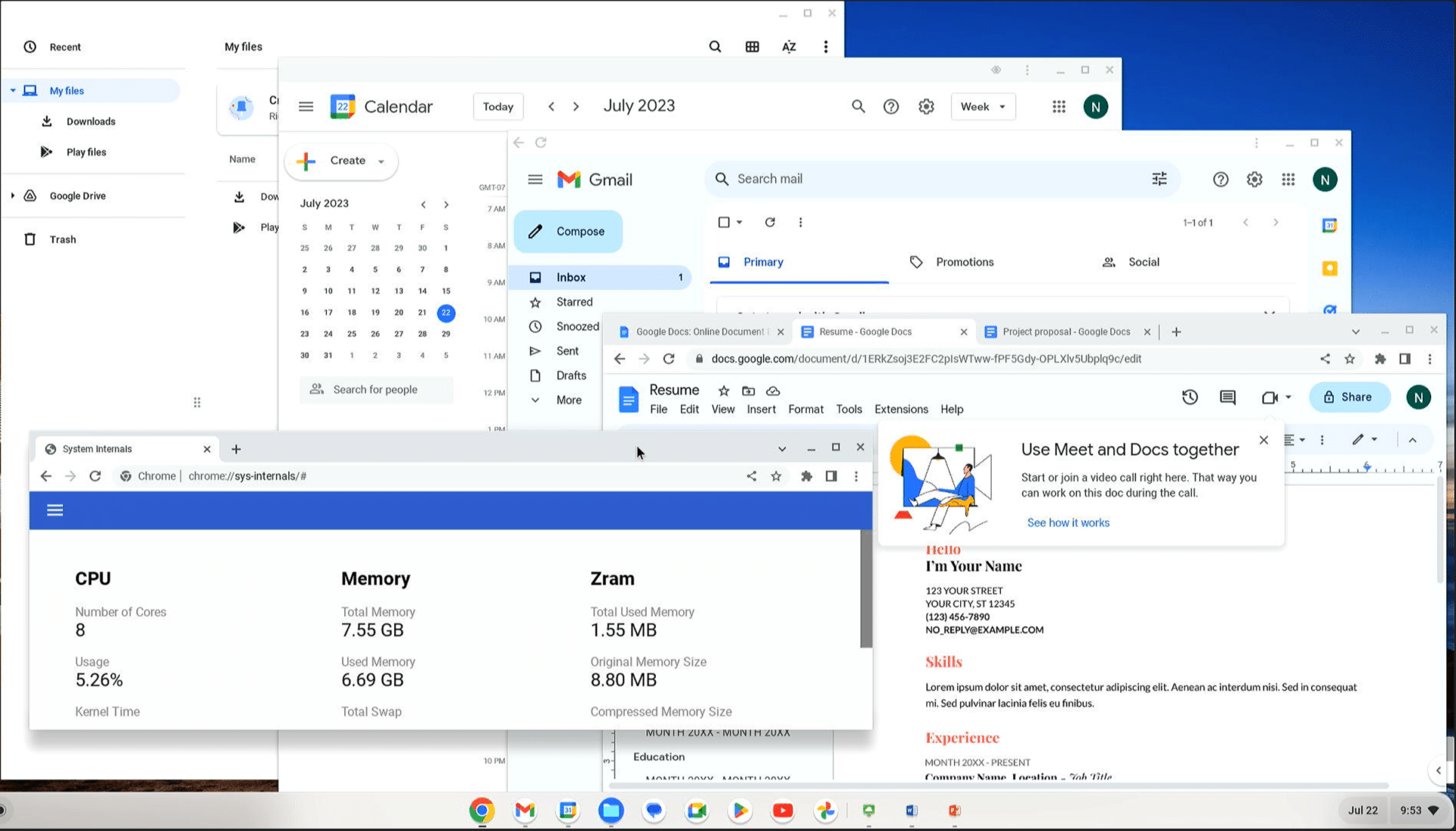The width and height of the screenshot is (1456, 831).
Task: Open System Internals hamburger menu
Action: click(55, 510)
